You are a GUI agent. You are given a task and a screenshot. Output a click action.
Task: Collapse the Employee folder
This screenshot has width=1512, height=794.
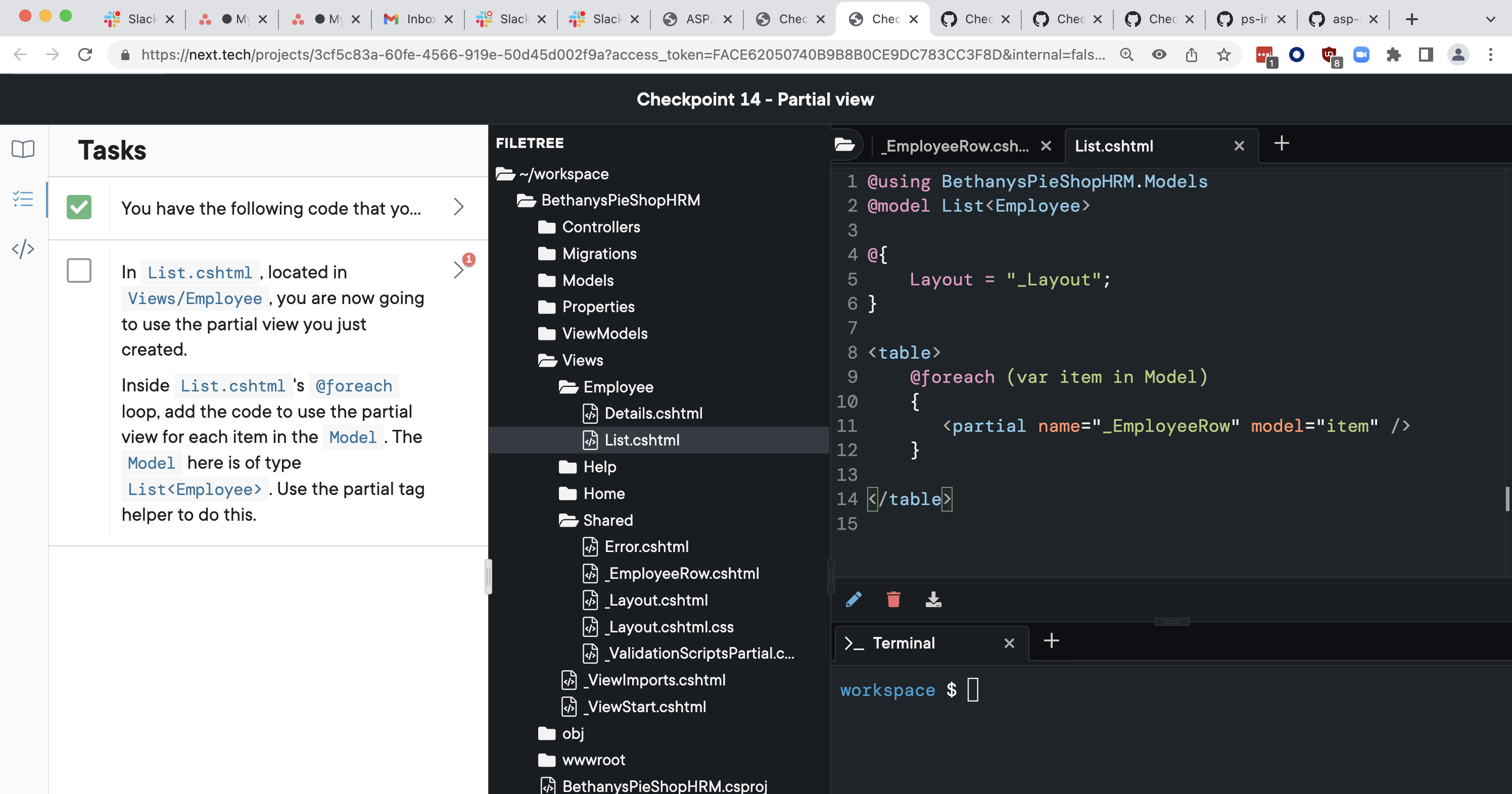click(606, 387)
